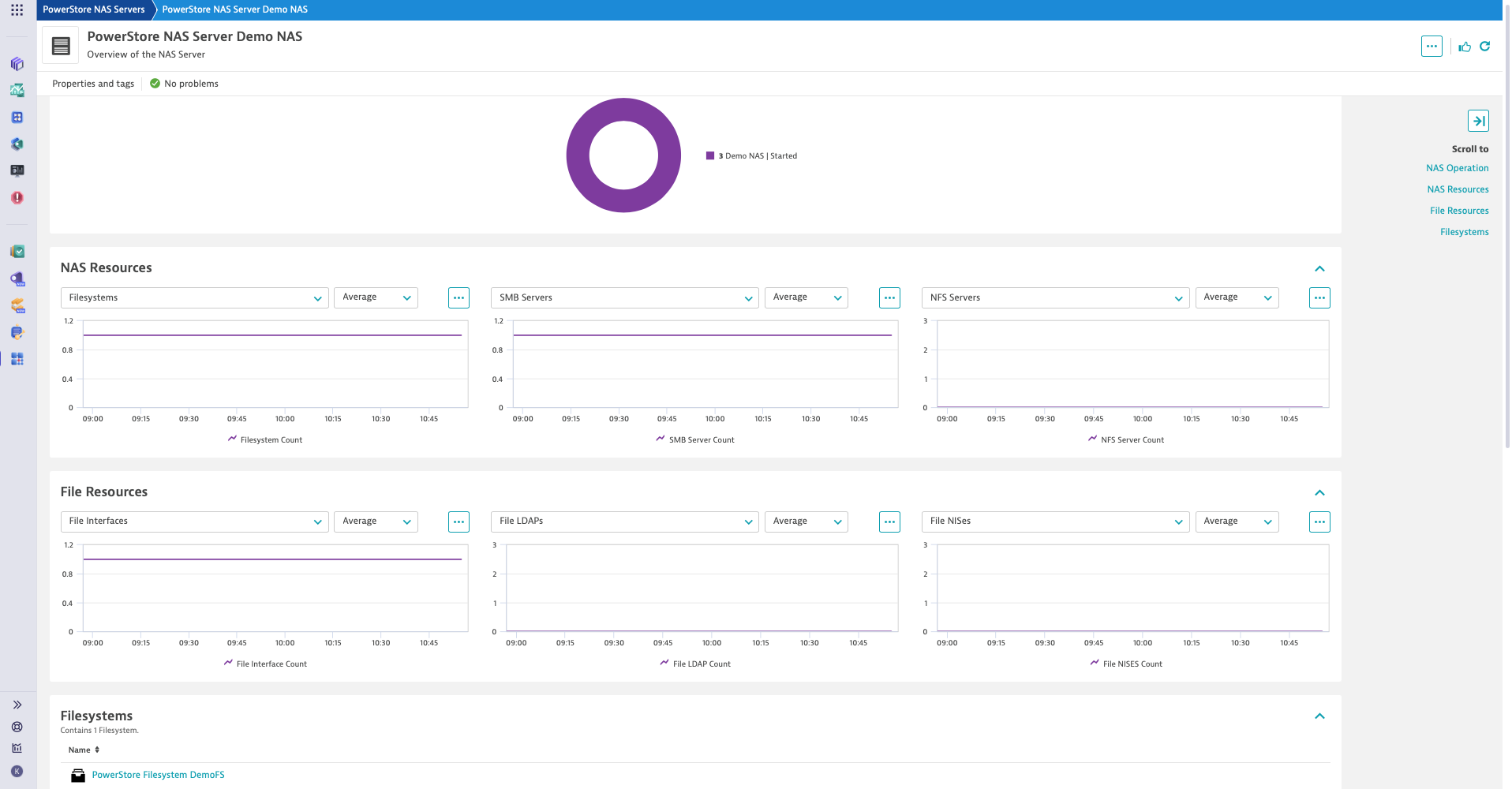The width and height of the screenshot is (1512, 789).
Task: Click PowerStore NAS Server Demo NAS breadcrumb
Action: 234,9
